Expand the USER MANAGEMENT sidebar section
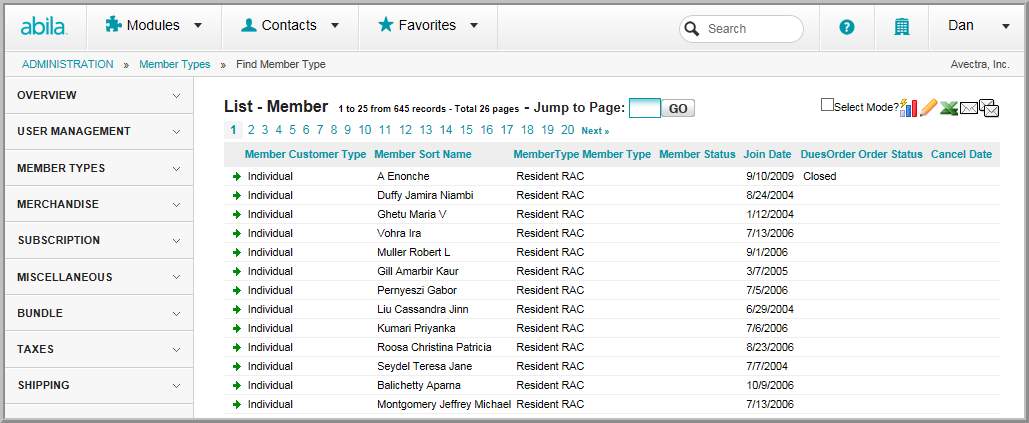The height and width of the screenshot is (423, 1029). [x=98, y=131]
